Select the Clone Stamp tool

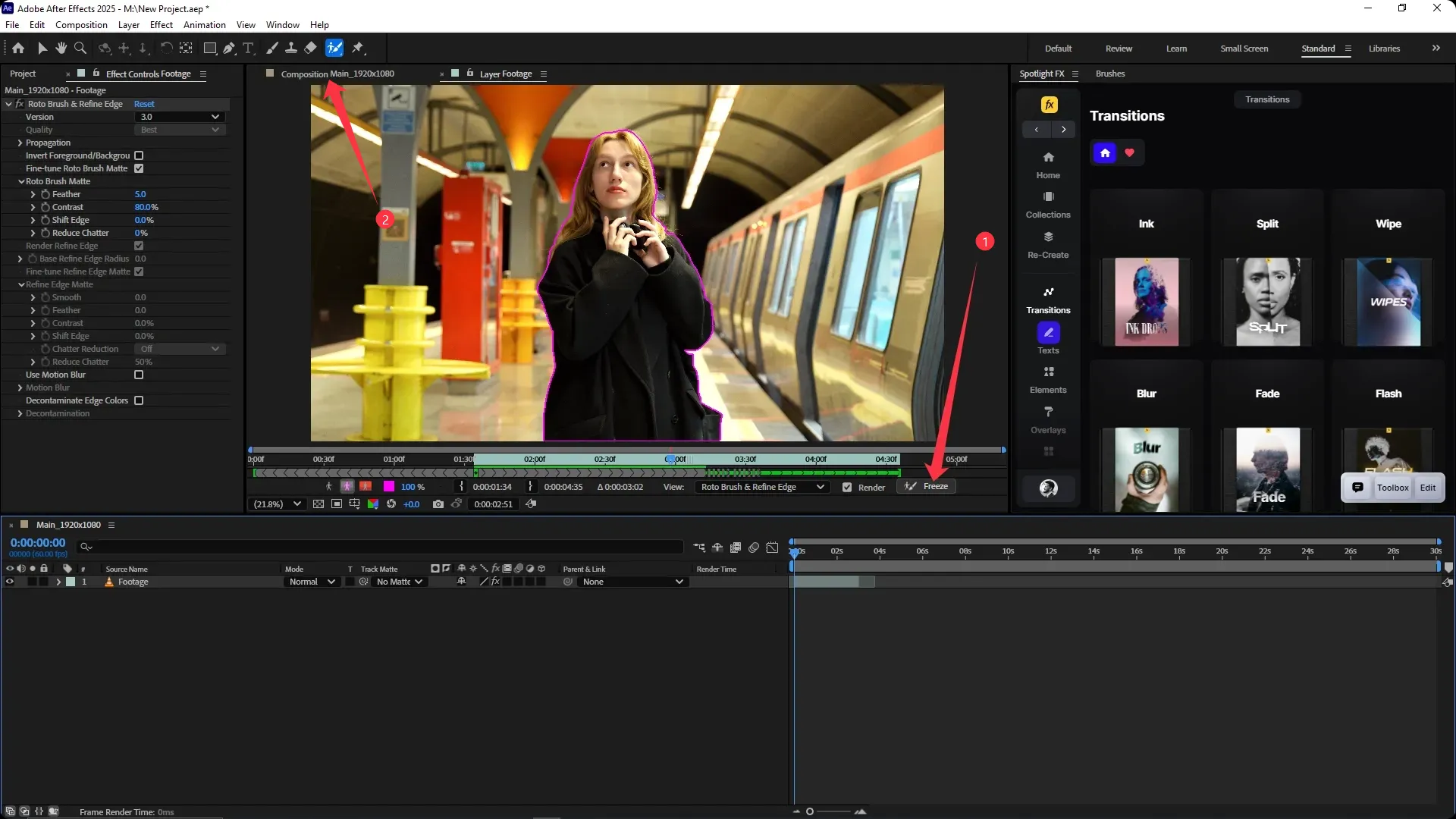point(290,48)
